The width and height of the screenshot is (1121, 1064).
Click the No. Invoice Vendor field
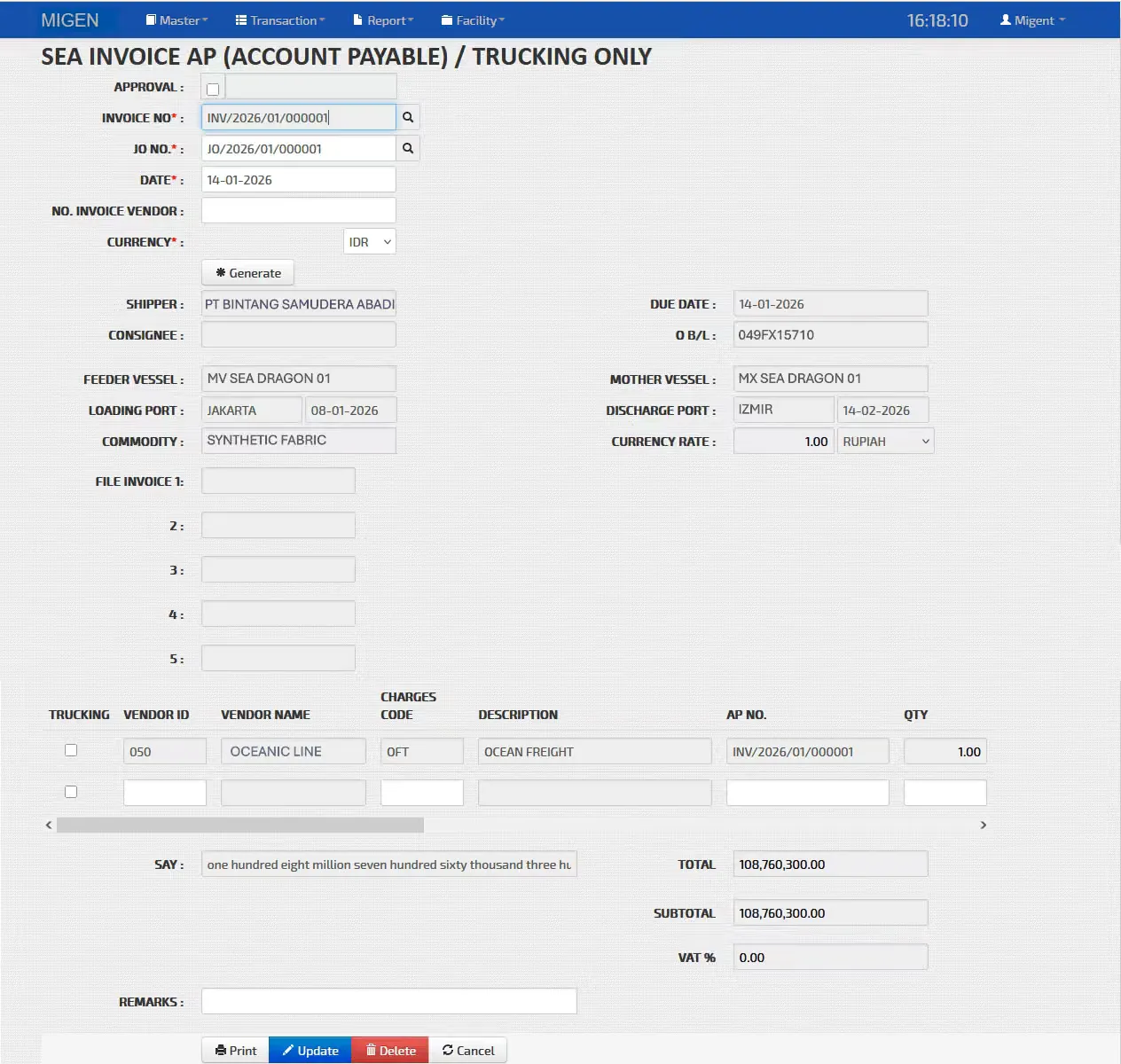(x=299, y=210)
